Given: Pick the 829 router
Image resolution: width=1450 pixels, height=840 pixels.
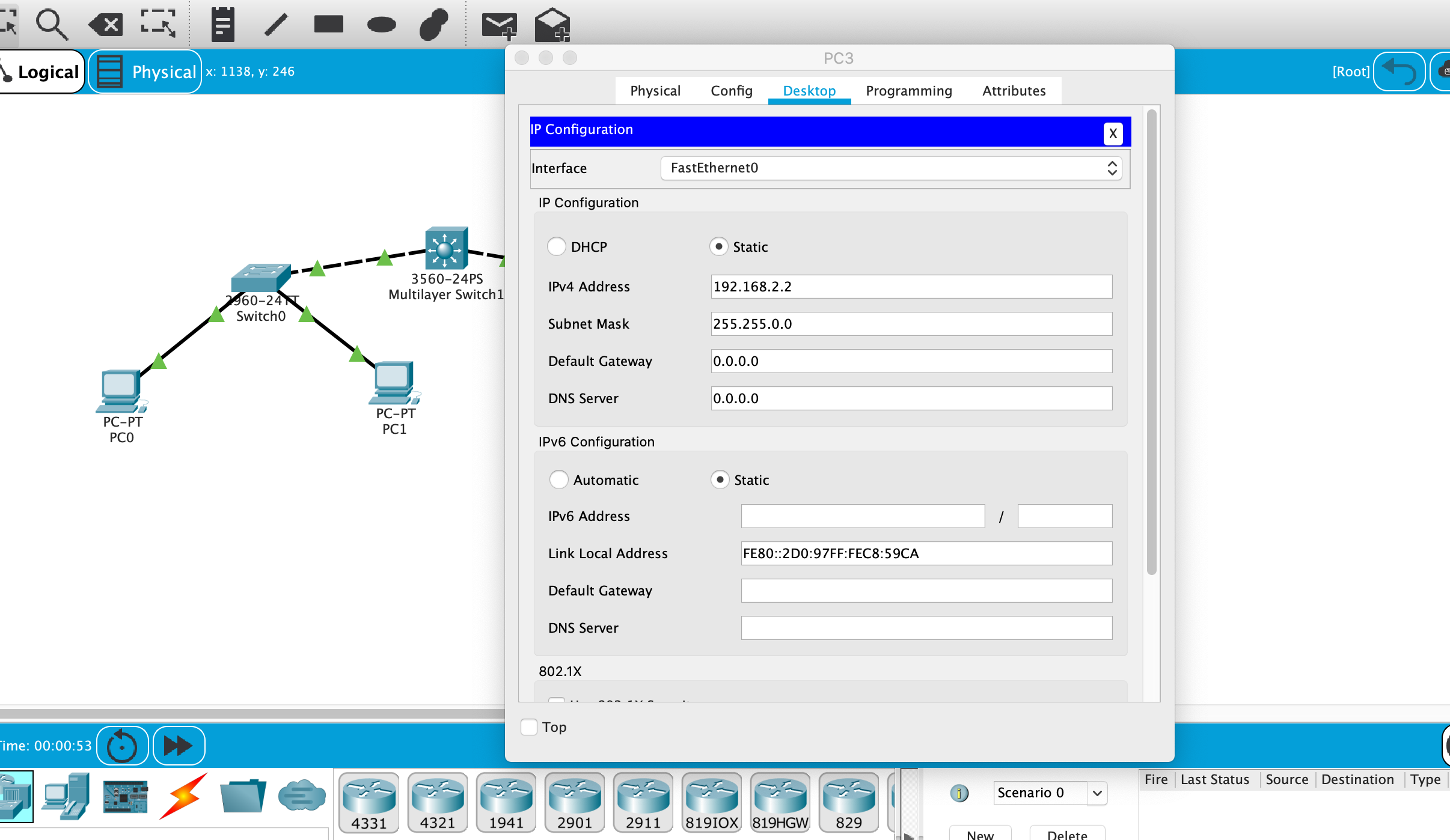Looking at the screenshot, I should click(x=849, y=803).
